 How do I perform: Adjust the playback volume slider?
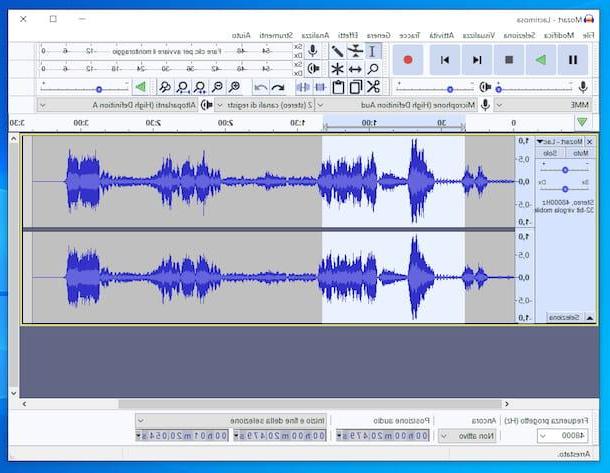pyautogui.click(x=434, y=89)
